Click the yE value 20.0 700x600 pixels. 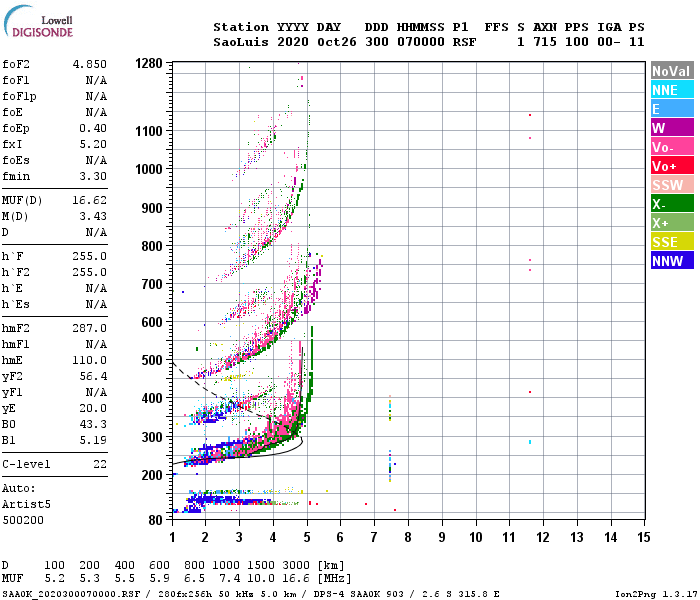(93, 408)
